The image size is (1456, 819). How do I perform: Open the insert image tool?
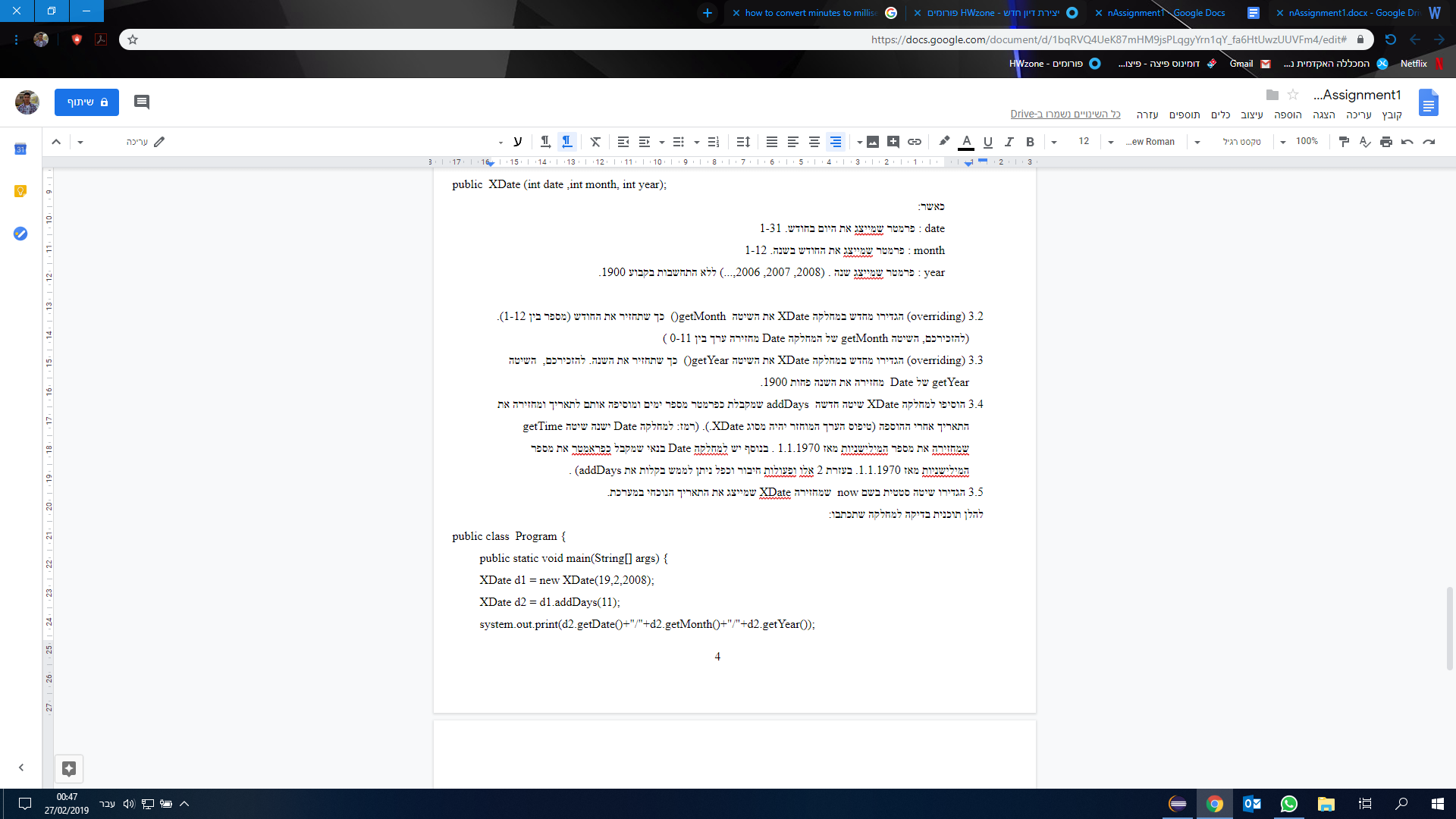[872, 142]
